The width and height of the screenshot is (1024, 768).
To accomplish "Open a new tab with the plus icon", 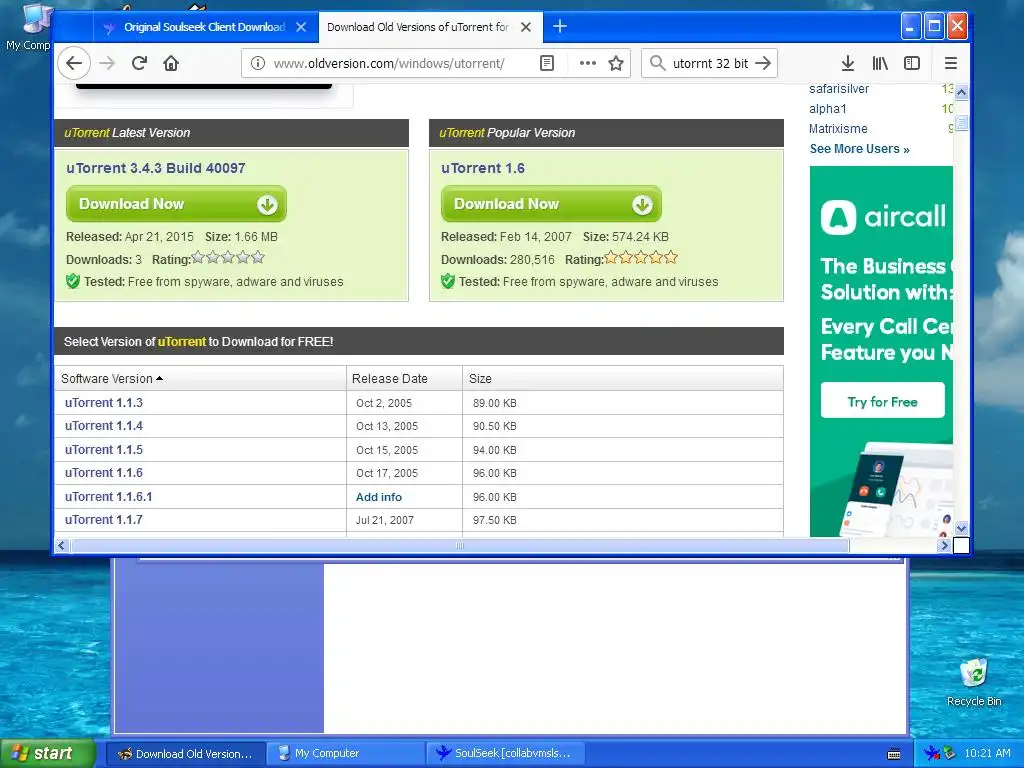I will (560, 27).
